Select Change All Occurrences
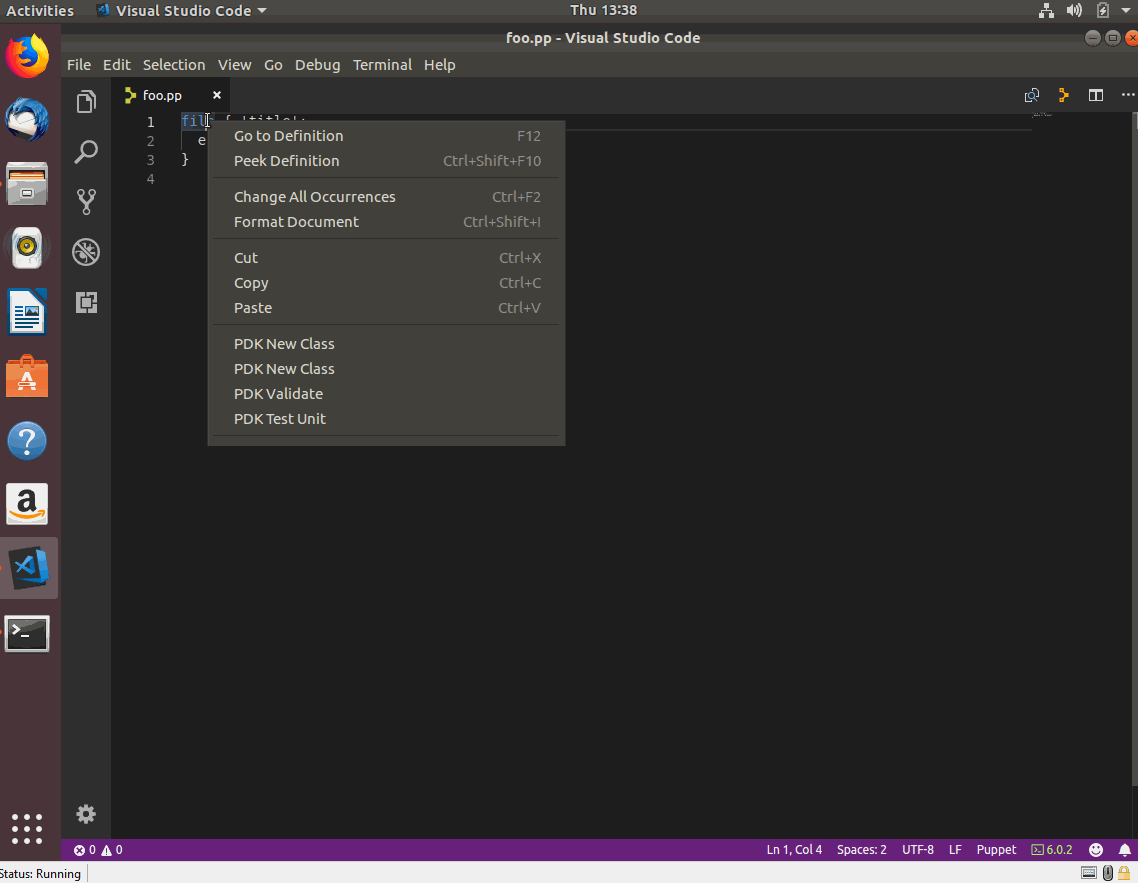 [x=386, y=197]
